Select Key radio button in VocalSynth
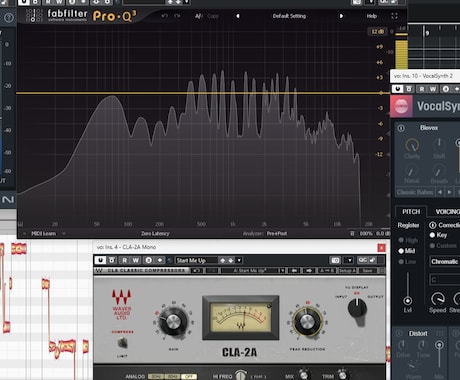 pos(432,235)
